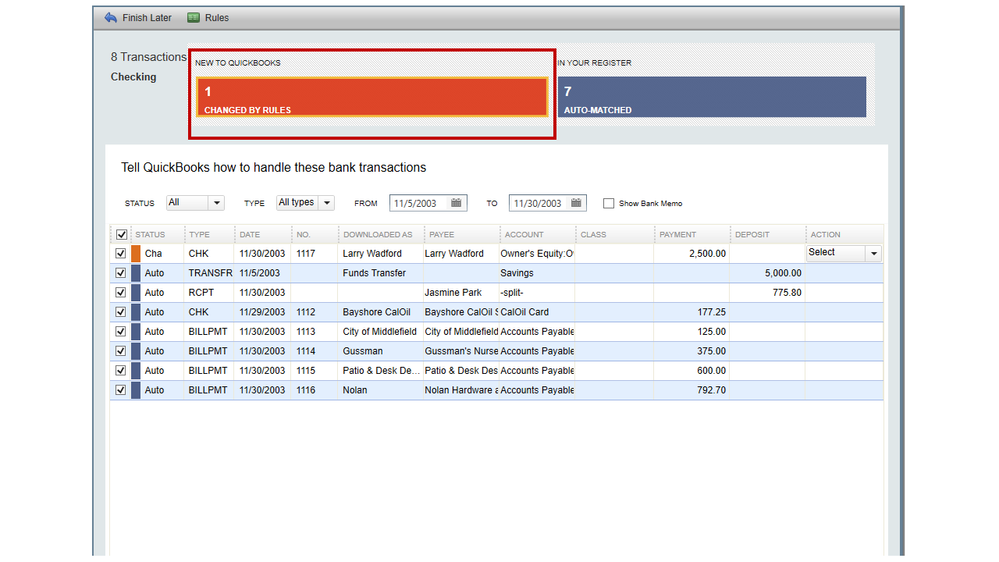The height and width of the screenshot is (562, 999).
Task: Click the 600.00 payment amount
Action: coord(711,370)
